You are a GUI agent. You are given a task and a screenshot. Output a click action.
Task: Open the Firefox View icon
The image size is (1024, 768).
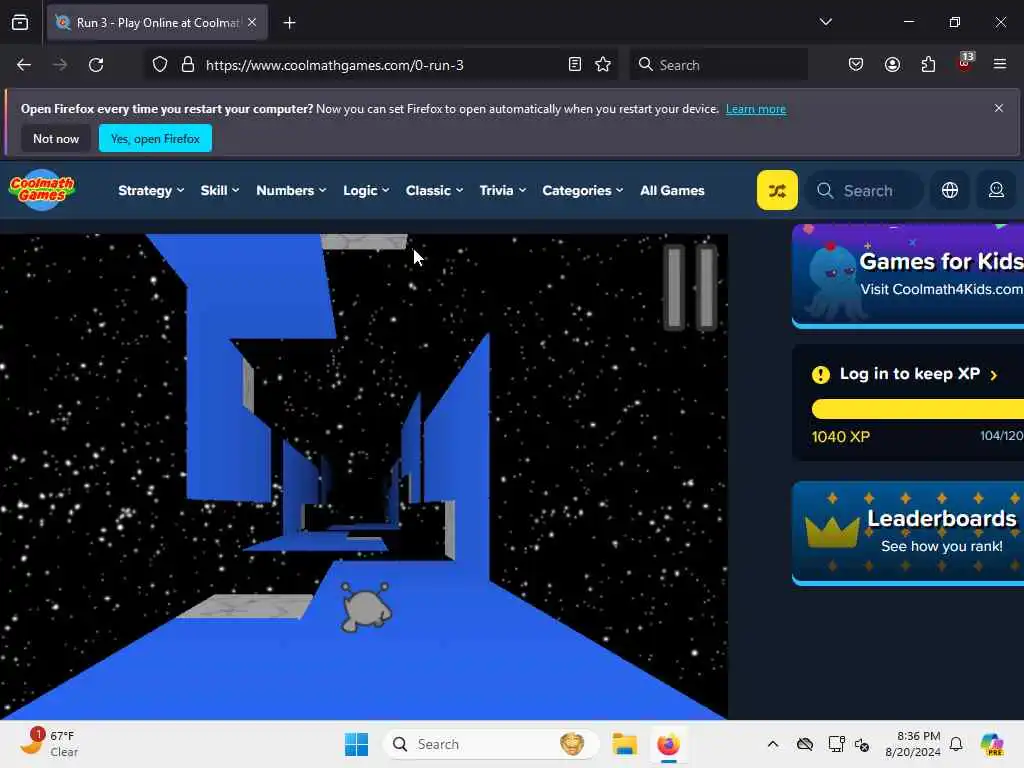tap(20, 23)
